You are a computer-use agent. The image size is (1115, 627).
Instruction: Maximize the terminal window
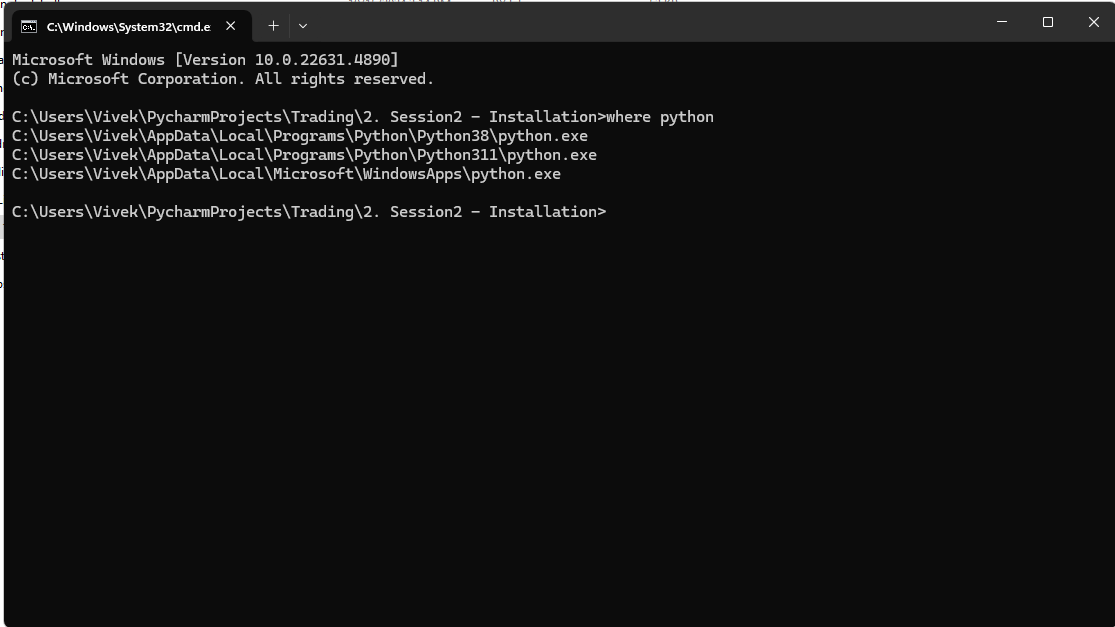pos(1047,22)
